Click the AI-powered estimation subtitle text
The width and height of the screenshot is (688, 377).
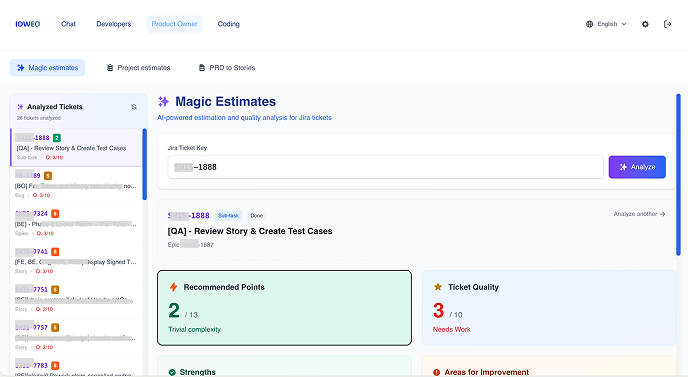pyautogui.click(x=244, y=118)
